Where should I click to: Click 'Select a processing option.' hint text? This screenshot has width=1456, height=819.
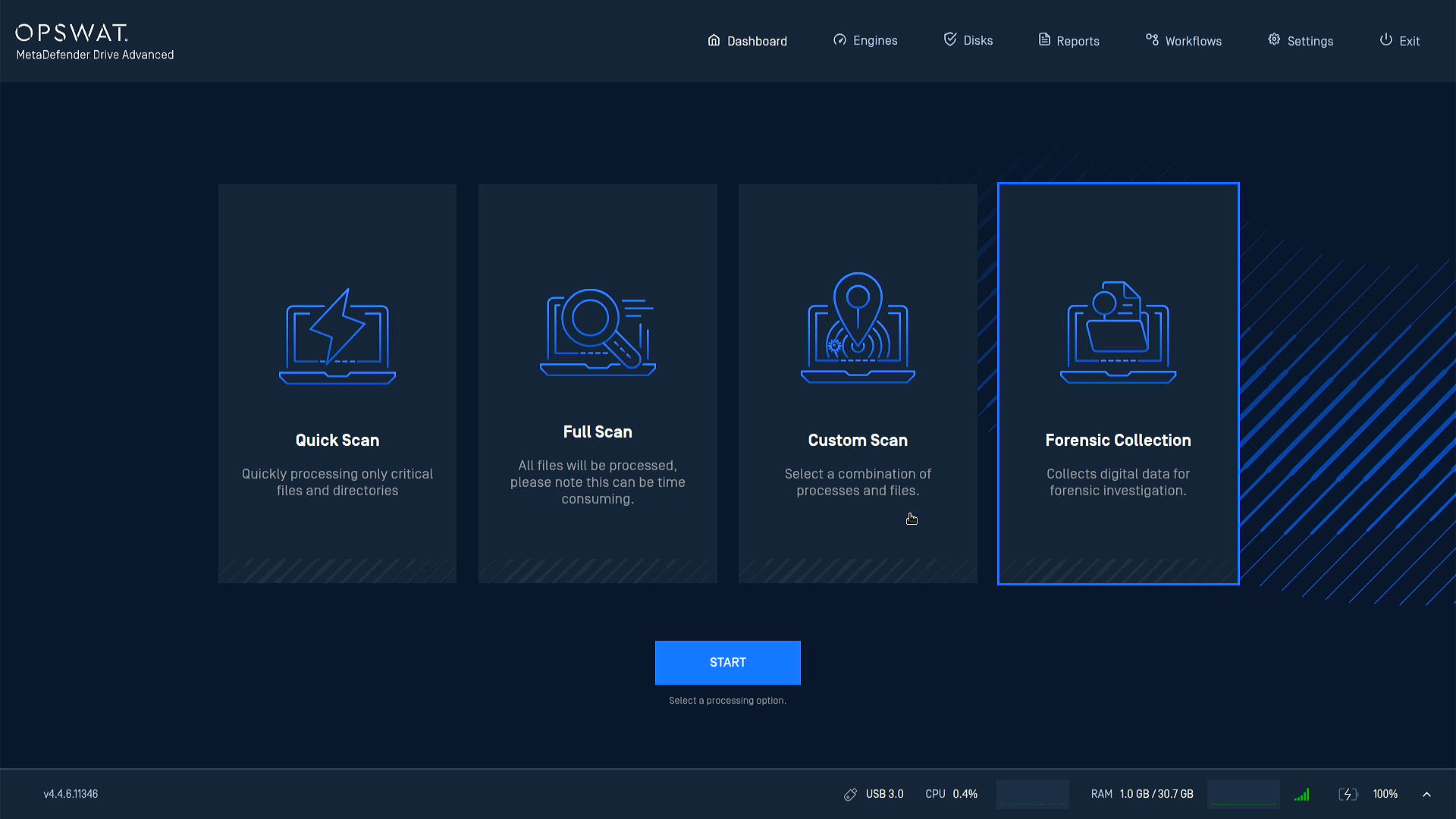(x=727, y=701)
